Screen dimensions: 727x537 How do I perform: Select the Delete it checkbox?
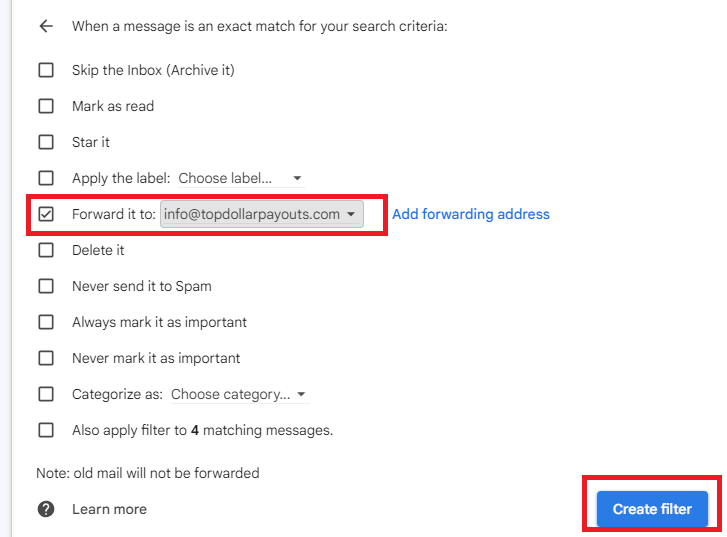46,250
